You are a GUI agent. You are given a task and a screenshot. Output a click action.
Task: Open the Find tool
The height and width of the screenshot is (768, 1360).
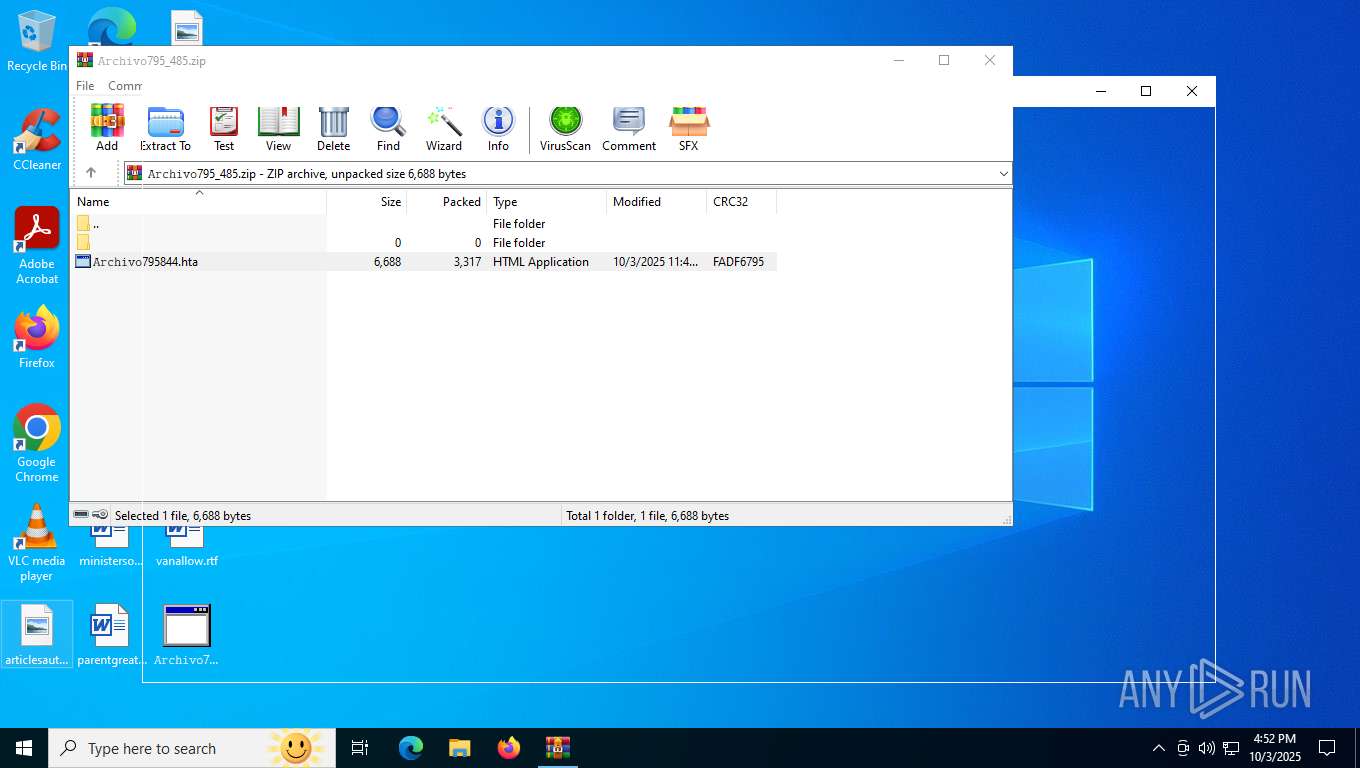click(x=388, y=128)
